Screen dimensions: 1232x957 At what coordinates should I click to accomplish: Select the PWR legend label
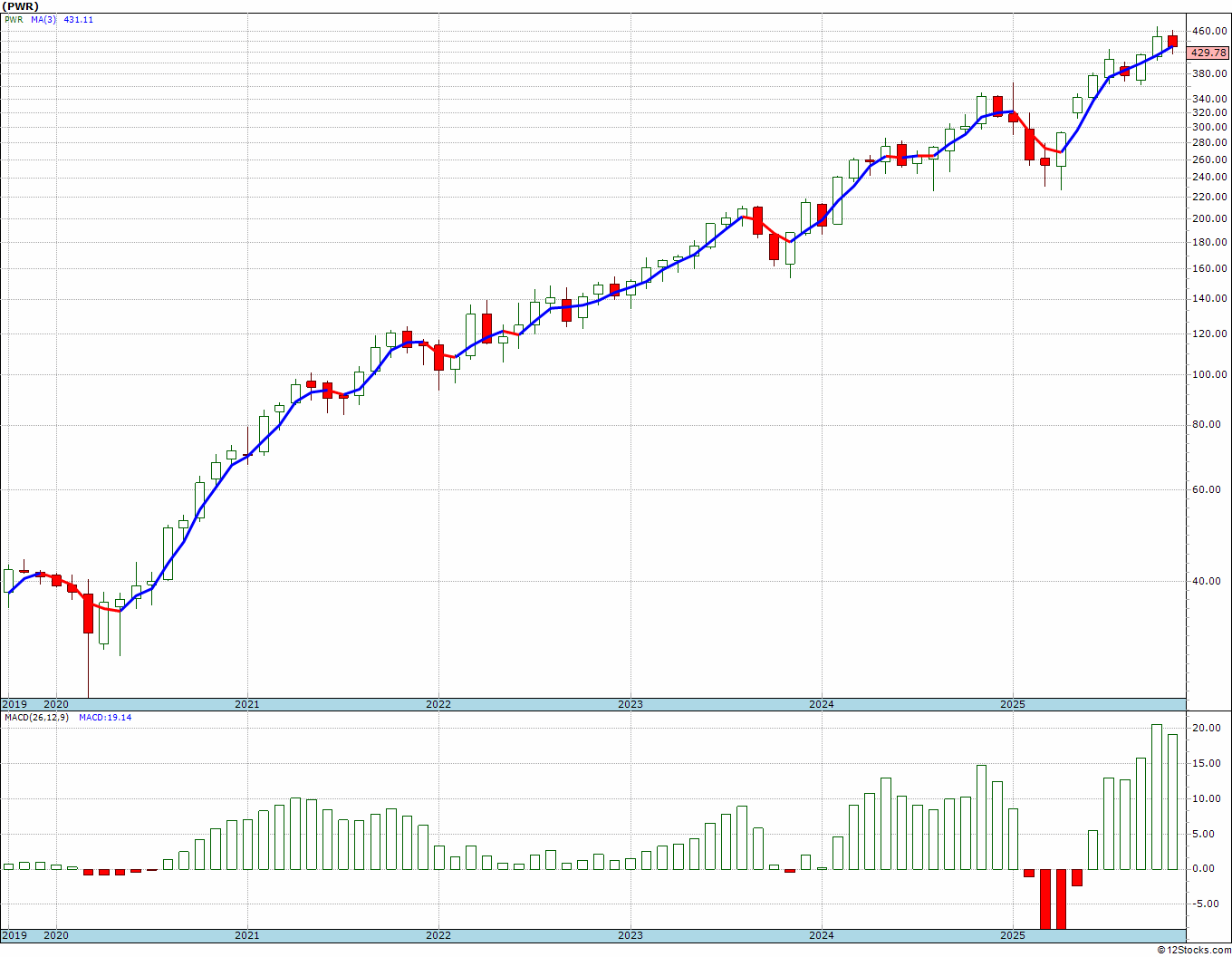(x=14, y=20)
